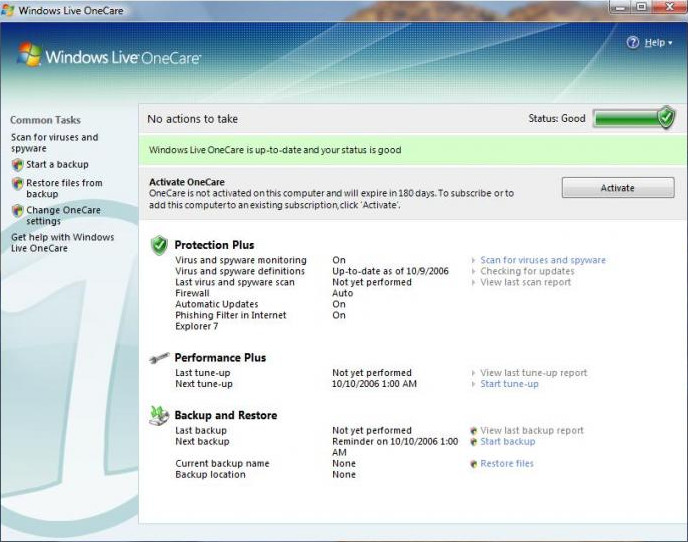Click the Performance Plus wrench icon
The image size is (688, 542).
(159, 358)
